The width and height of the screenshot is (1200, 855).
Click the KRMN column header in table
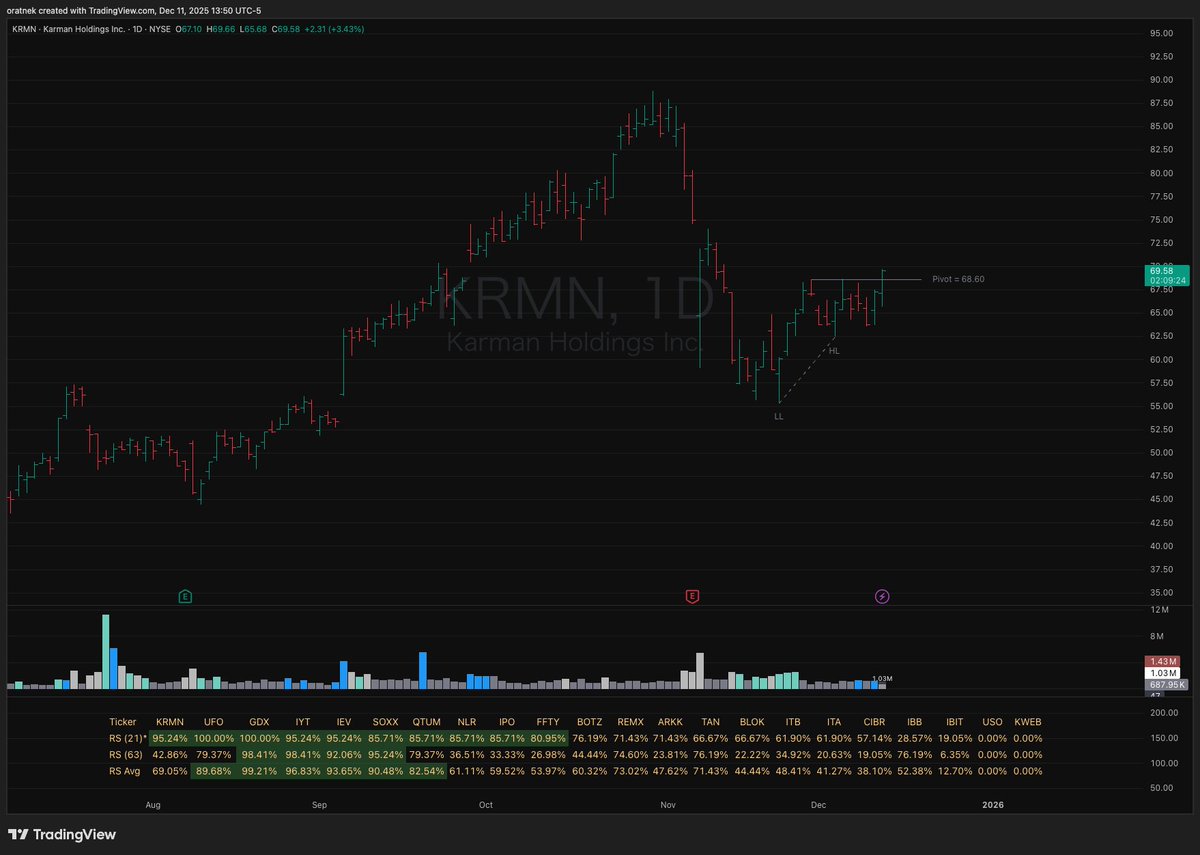point(171,721)
